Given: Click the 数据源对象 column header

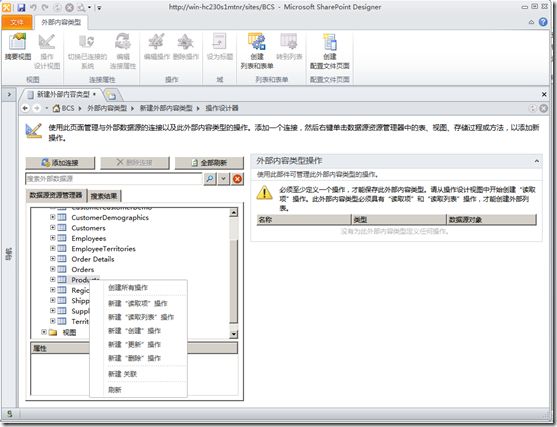Looking at the screenshot, I should coord(492,220).
